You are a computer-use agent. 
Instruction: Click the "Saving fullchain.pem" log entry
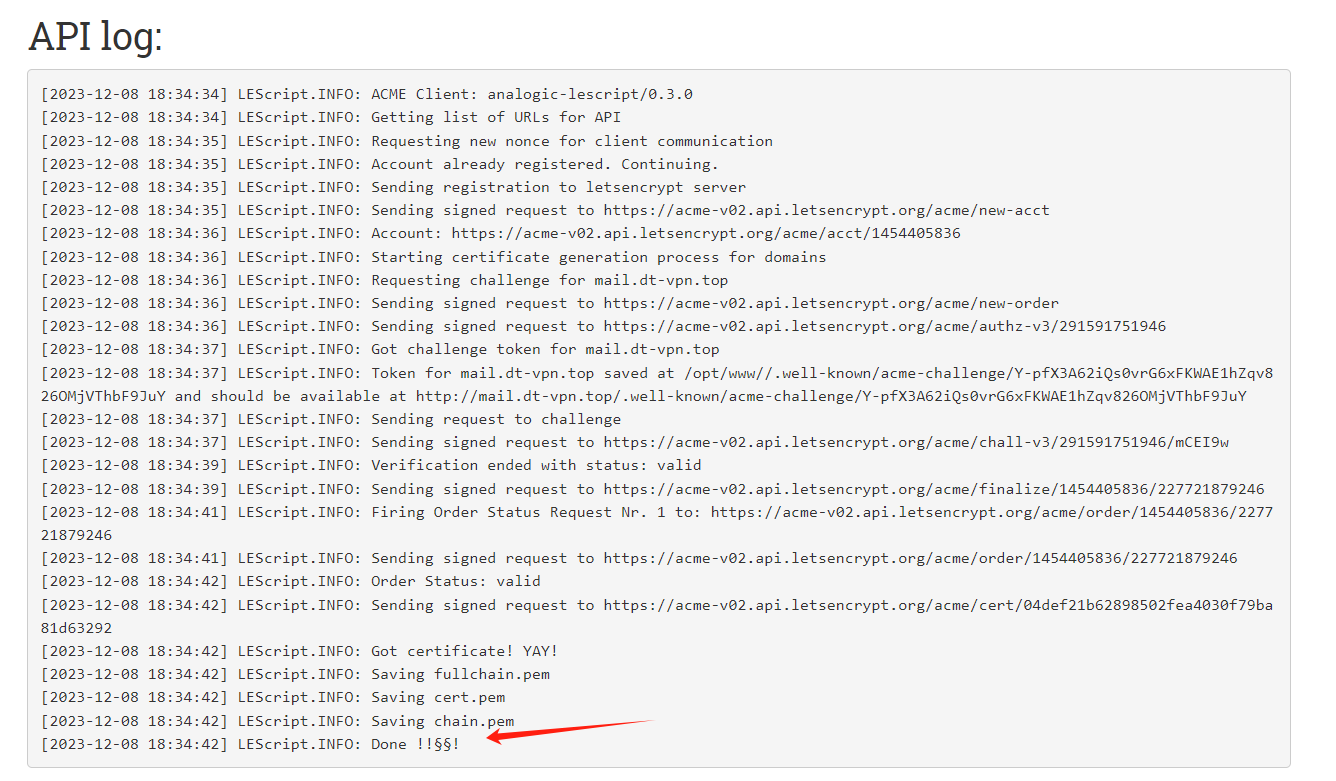click(x=460, y=674)
